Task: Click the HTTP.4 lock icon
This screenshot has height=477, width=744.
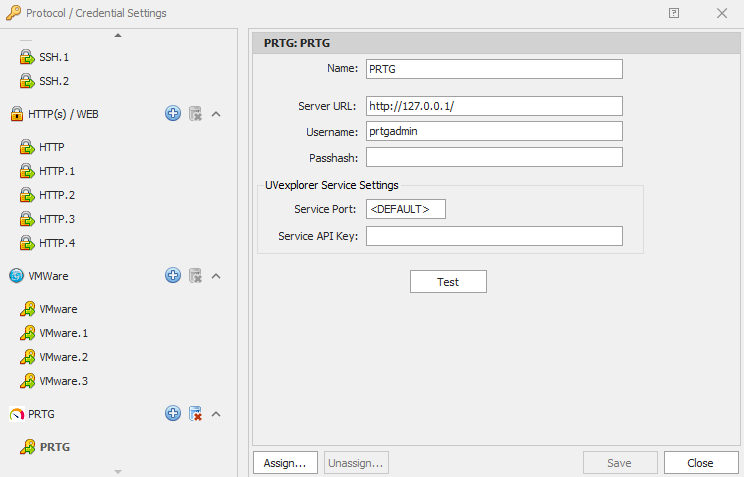Action: 27,243
